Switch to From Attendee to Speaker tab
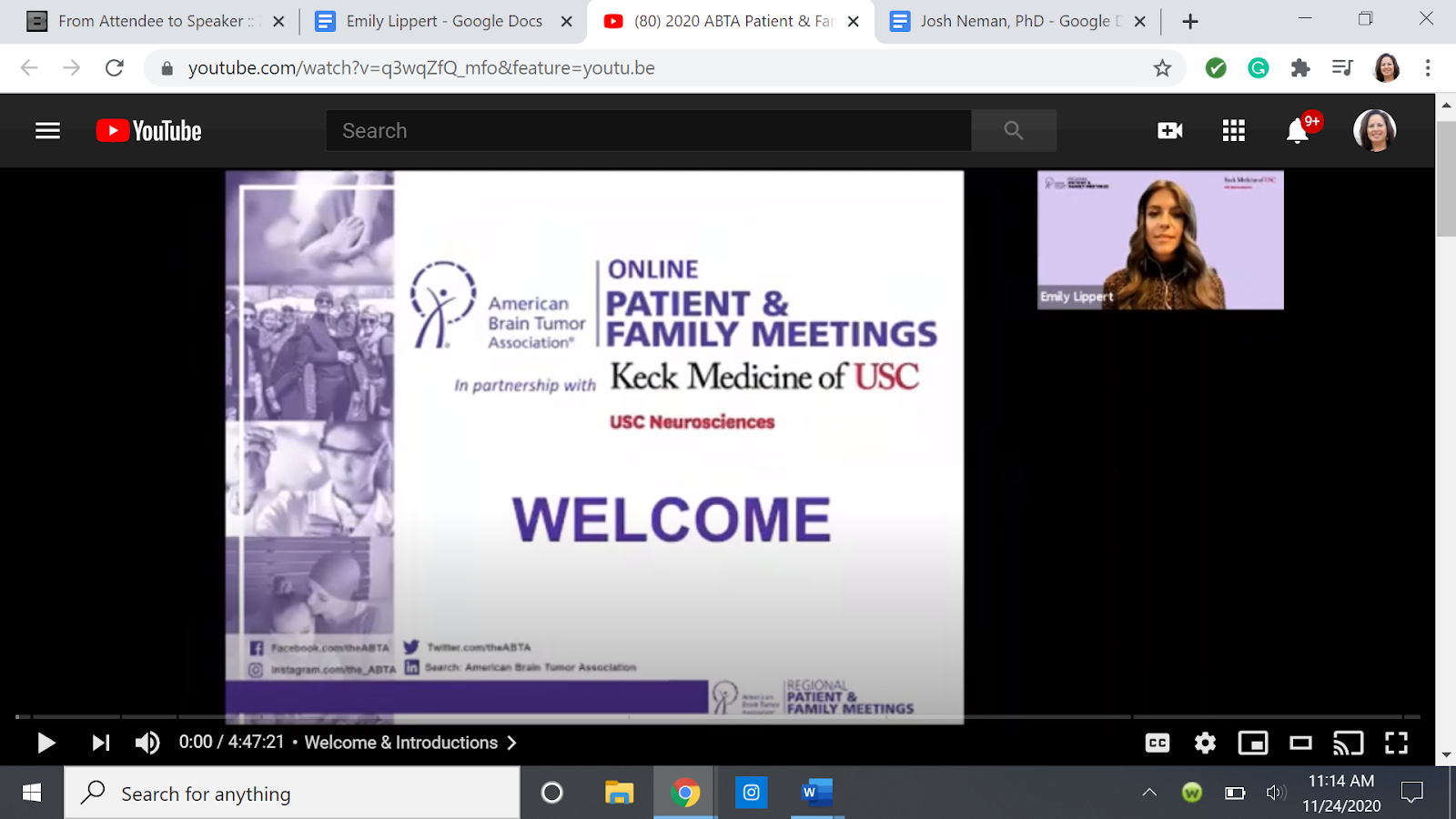Viewport: 1456px width, 819px height. pyautogui.click(x=155, y=21)
